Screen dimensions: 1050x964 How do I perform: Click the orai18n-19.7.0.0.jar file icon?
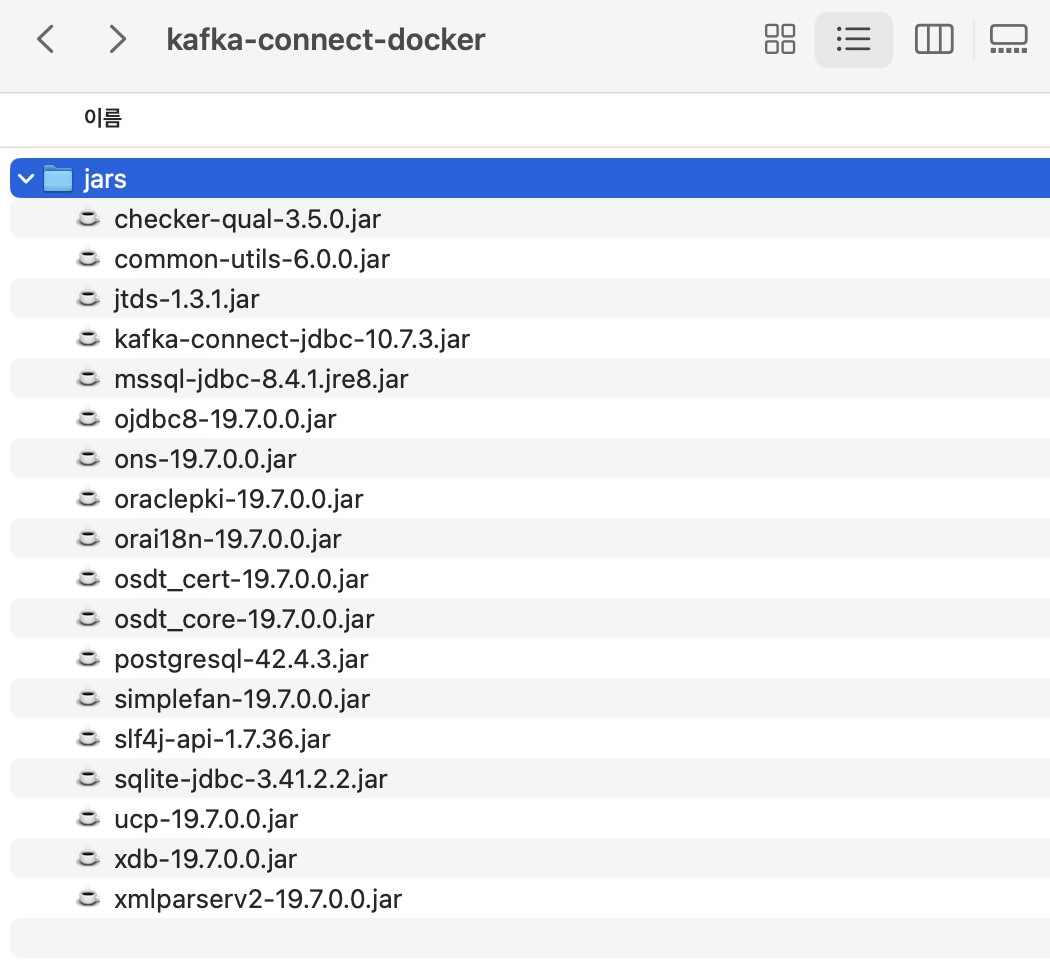tap(88, 538)
